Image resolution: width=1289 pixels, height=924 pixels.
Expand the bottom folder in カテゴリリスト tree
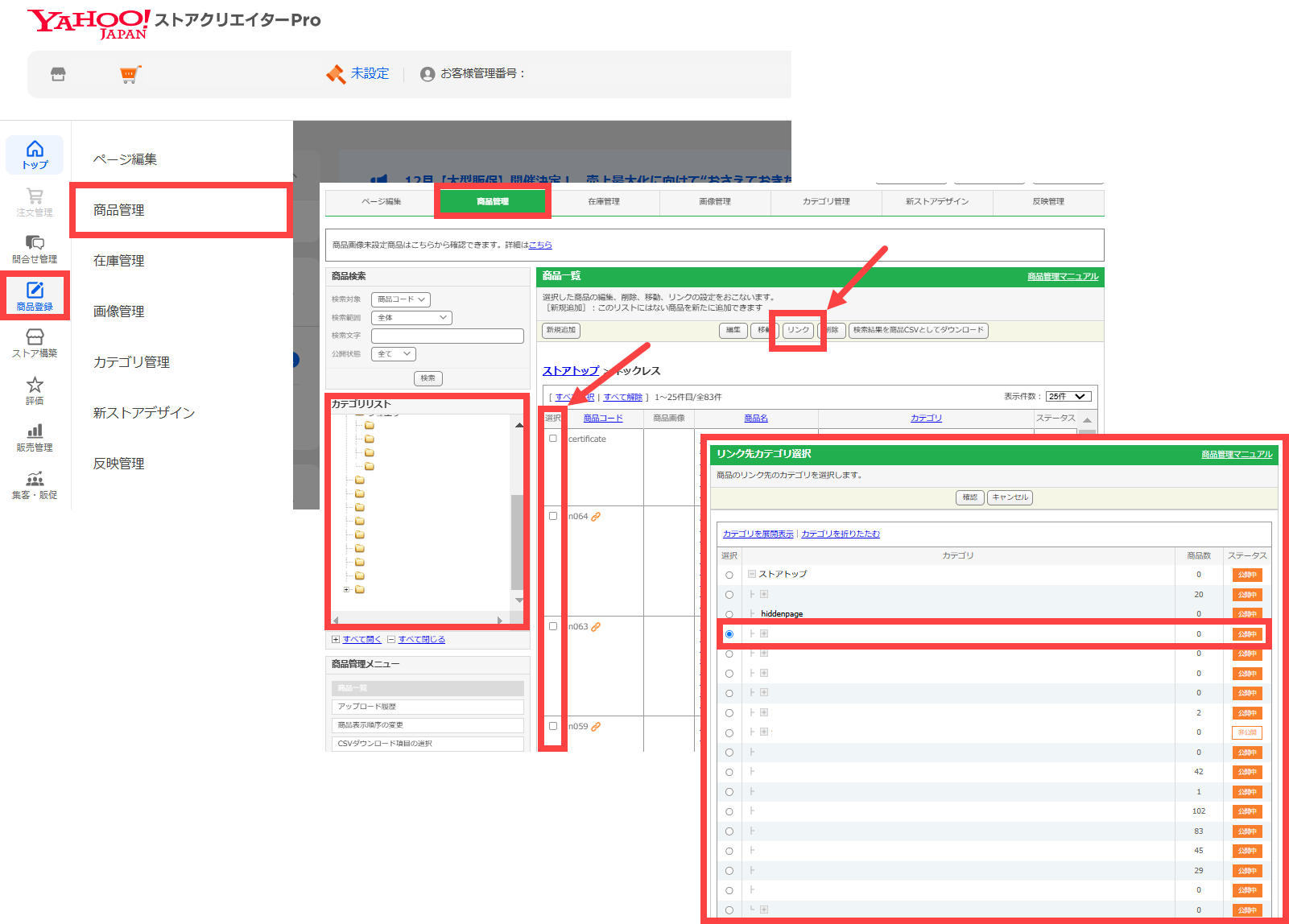click(347, 590)
